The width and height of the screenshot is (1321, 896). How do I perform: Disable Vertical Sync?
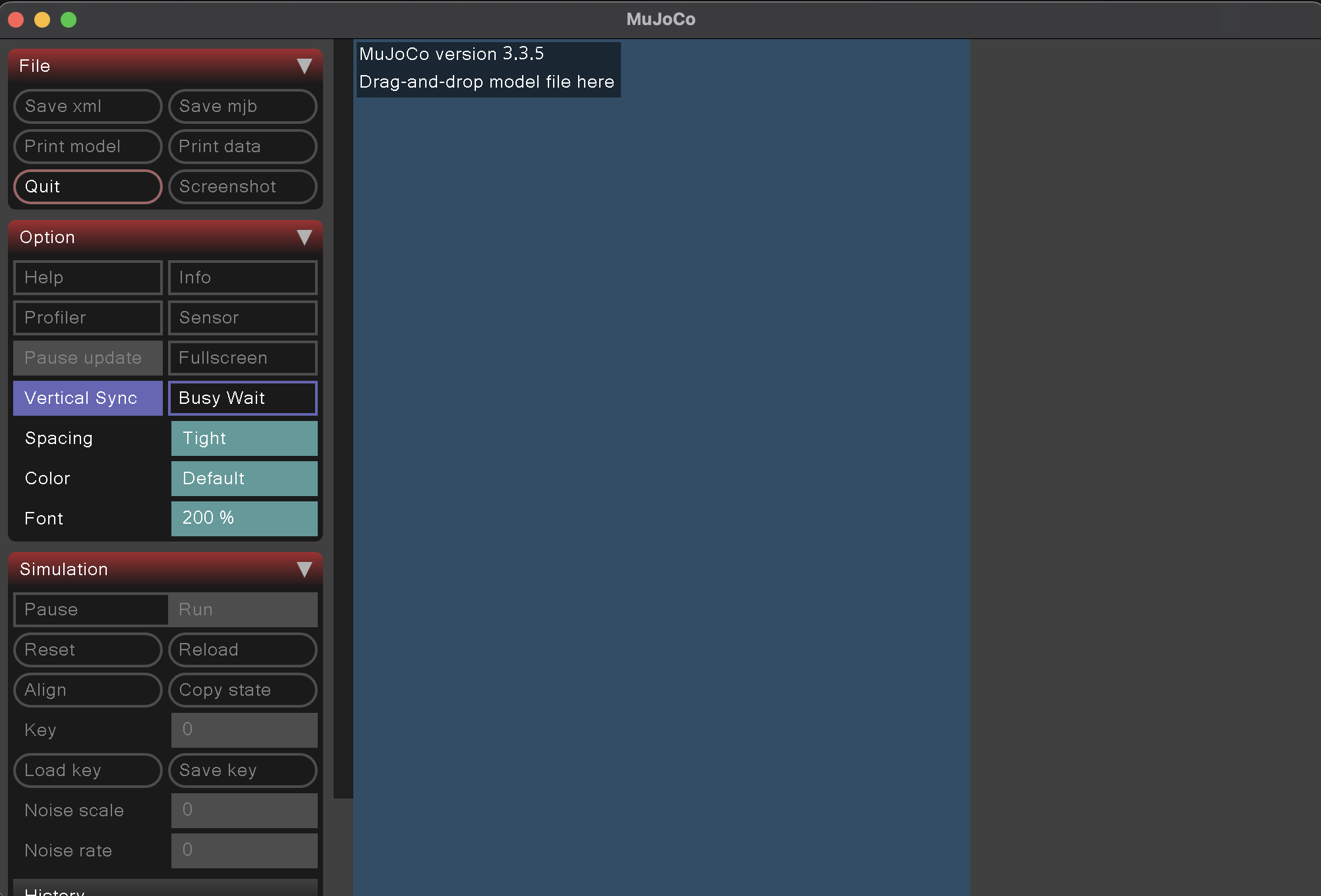[x=88, y=398]
